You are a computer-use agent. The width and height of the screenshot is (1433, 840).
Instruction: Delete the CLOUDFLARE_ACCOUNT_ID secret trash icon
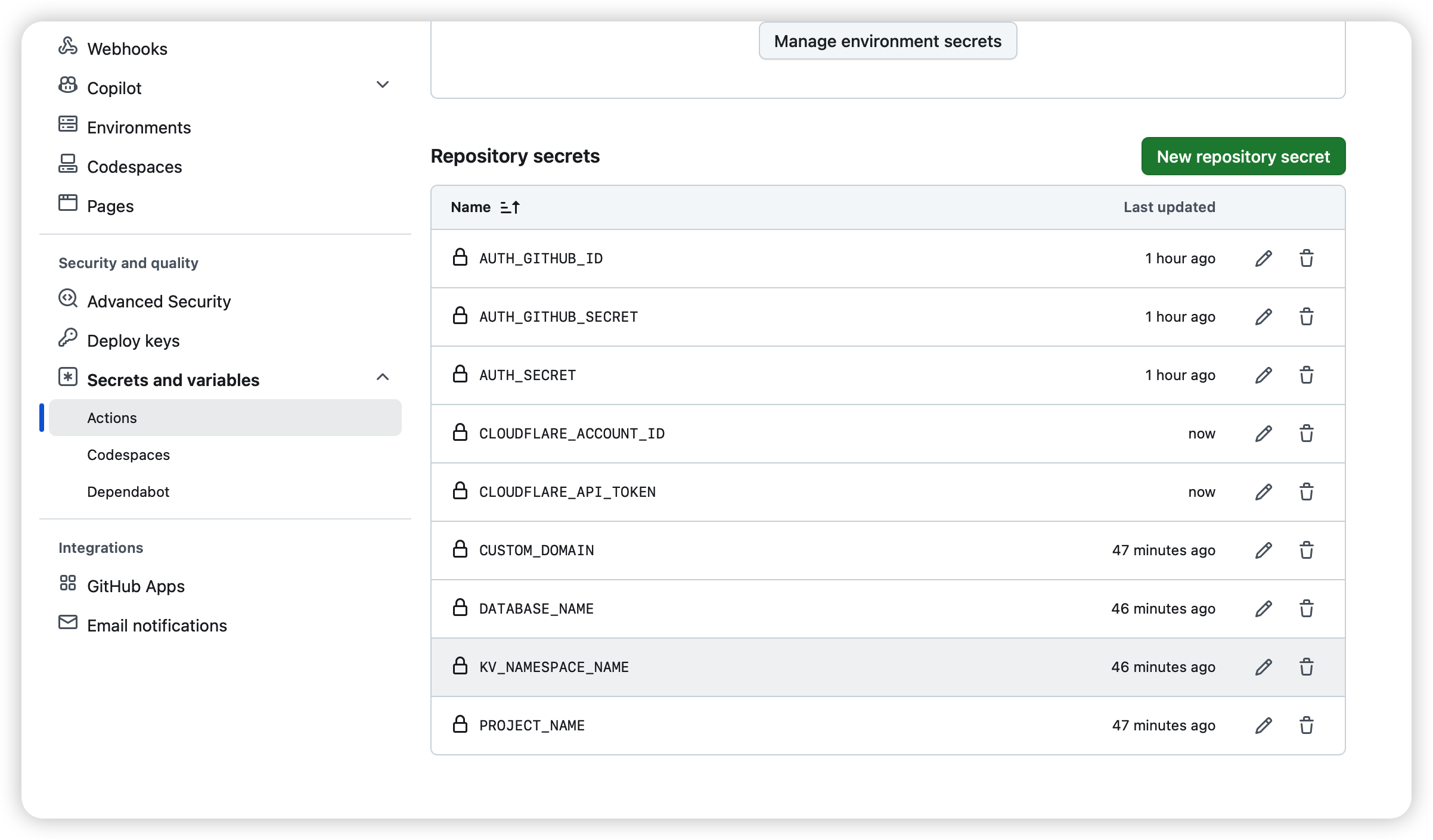tap(1306, 434)
